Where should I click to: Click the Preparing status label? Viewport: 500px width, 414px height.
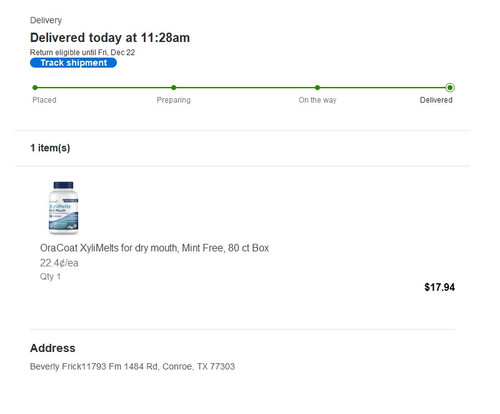point(174,100)
